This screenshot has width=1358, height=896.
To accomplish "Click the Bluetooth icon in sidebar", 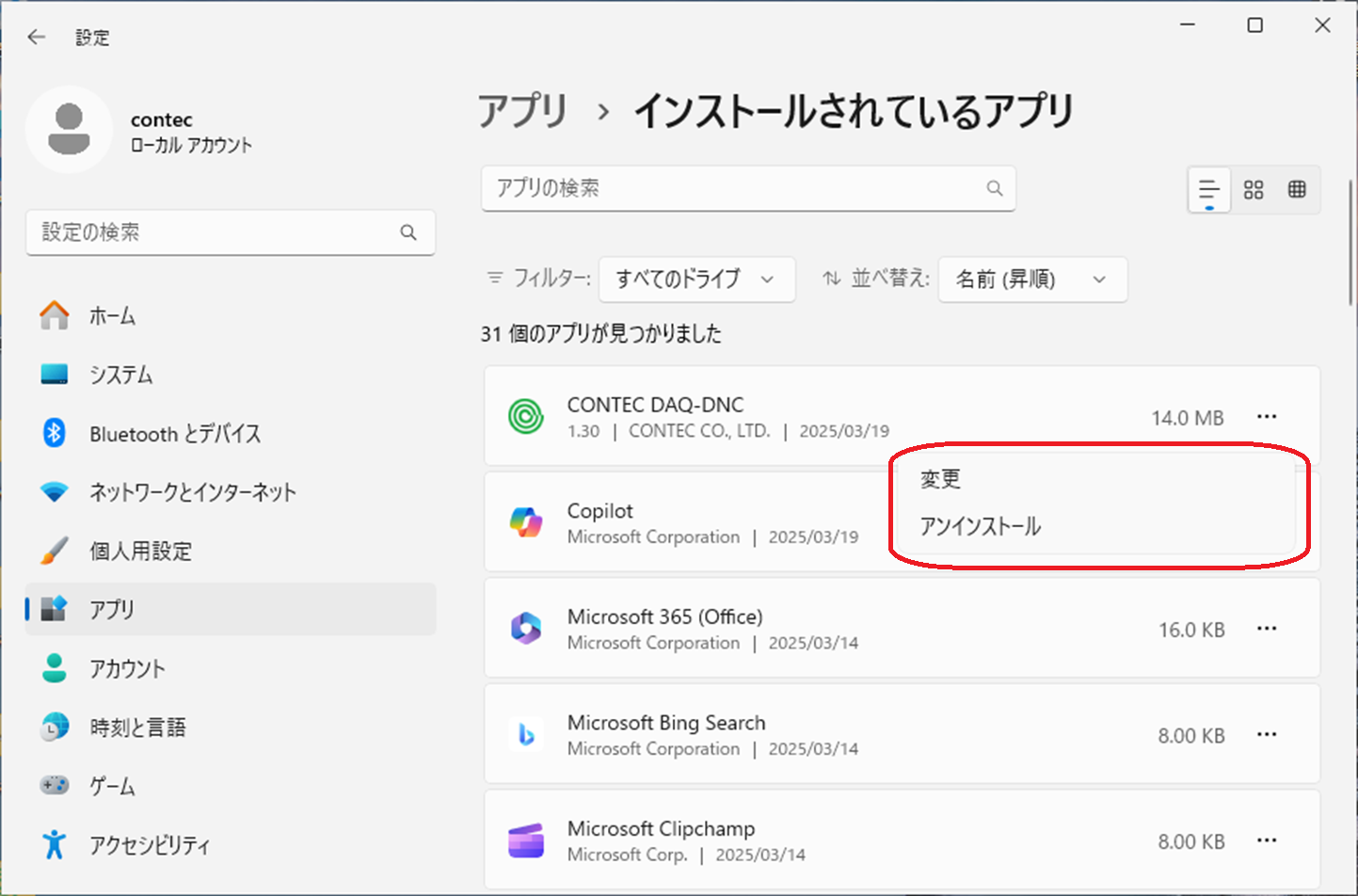I will (x=55, y=433).
